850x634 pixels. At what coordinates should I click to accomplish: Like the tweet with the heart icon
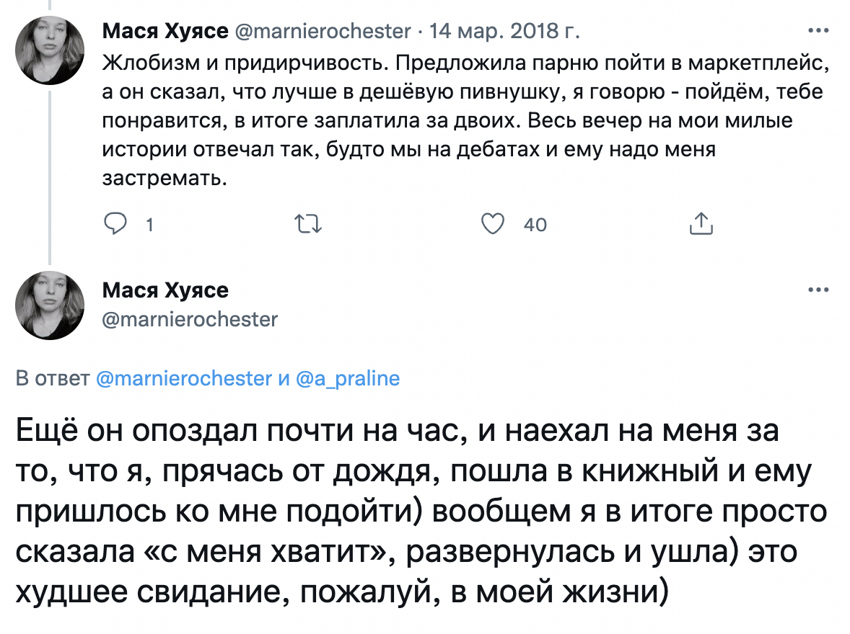(x=492, y=224)
